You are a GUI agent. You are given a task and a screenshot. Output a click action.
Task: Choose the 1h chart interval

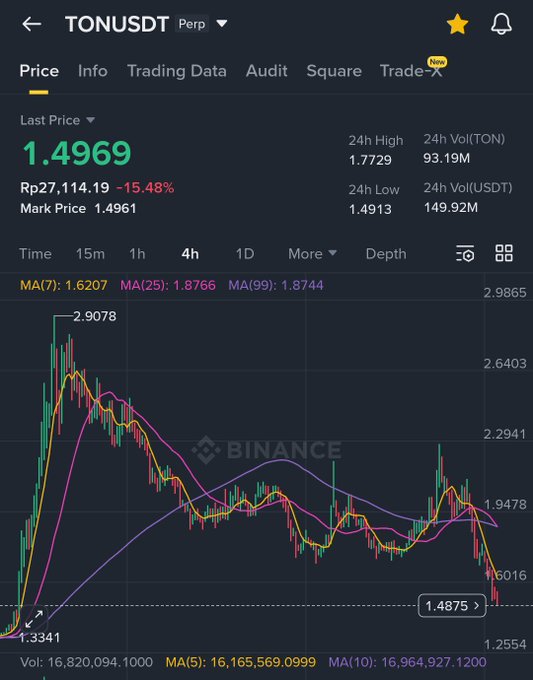[137, 254]
